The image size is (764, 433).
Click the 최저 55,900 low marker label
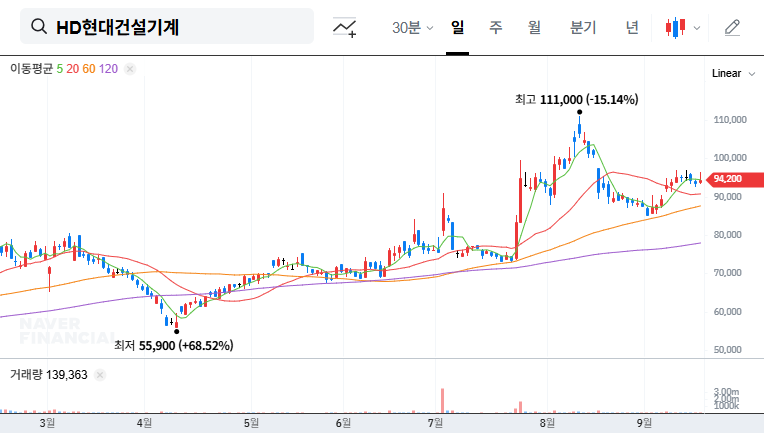[x=173, y=346]
